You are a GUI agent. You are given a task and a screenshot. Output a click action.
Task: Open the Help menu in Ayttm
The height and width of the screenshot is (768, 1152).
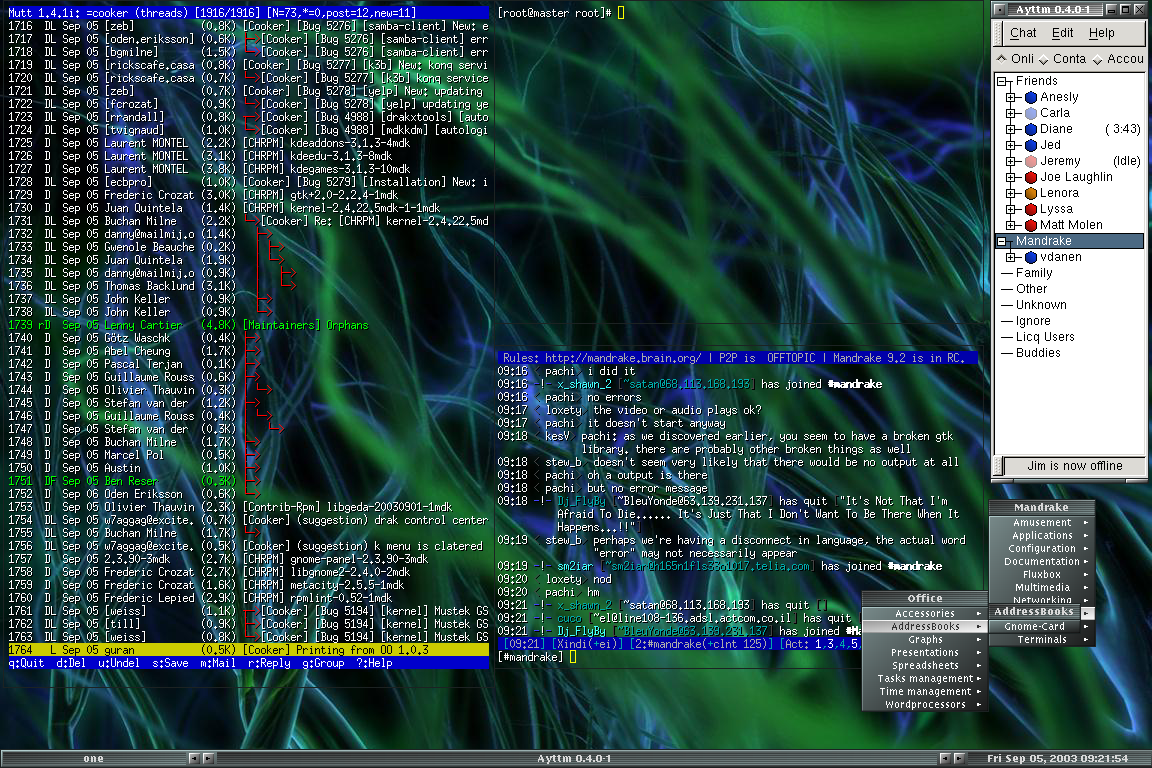point(1101,33)
